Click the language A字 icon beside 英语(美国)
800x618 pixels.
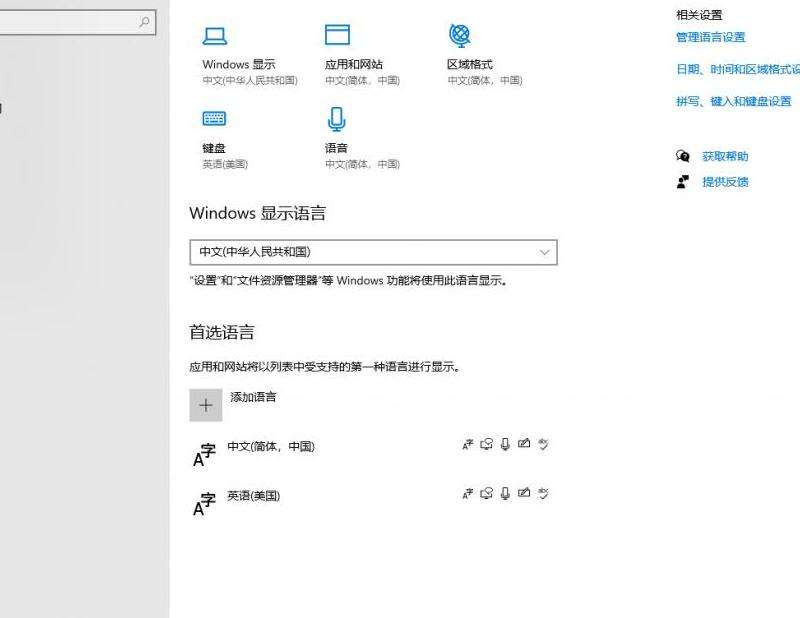[204, 504]
